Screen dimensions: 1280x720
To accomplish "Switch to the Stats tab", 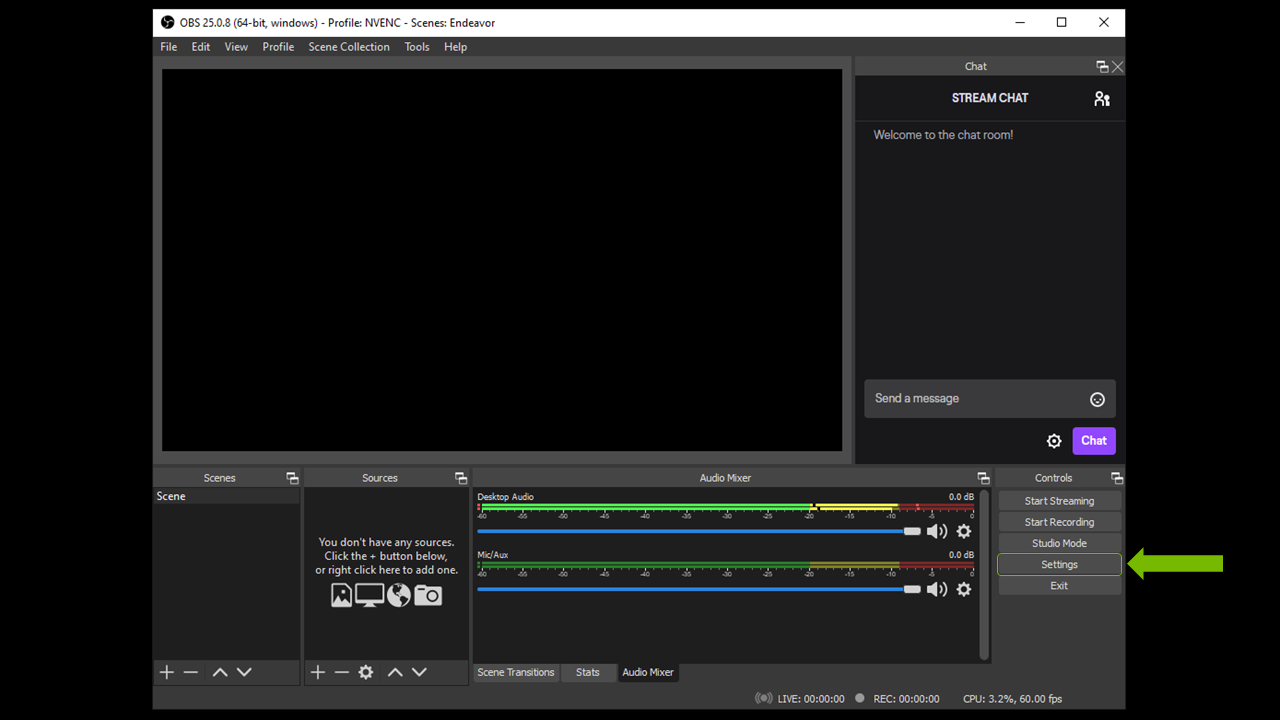I will tap(588, 672).
